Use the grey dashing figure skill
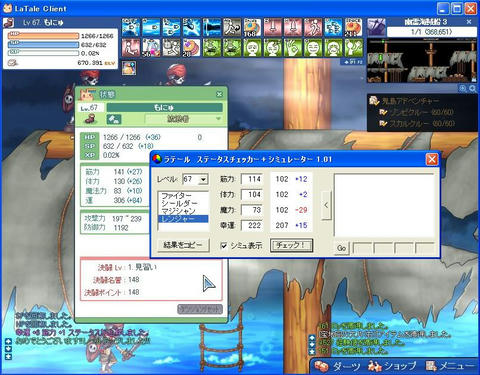This screenshot has height=375, width=480. [x=232, y=27]
